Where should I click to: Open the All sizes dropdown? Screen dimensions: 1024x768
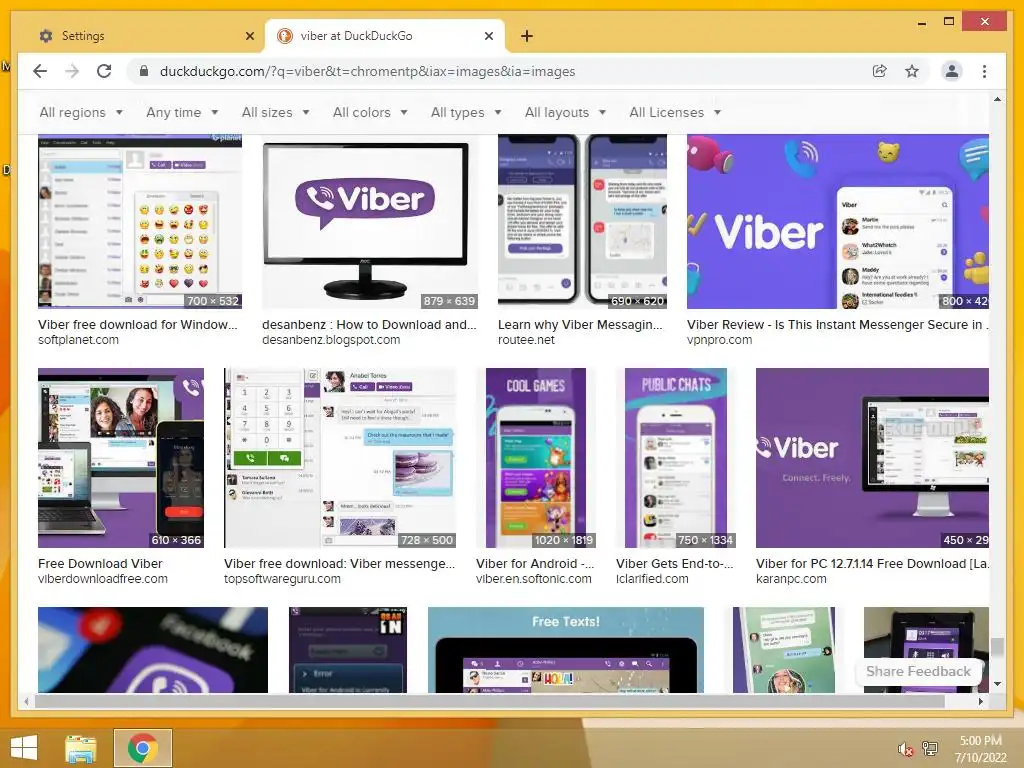click(x=276, y=112)
